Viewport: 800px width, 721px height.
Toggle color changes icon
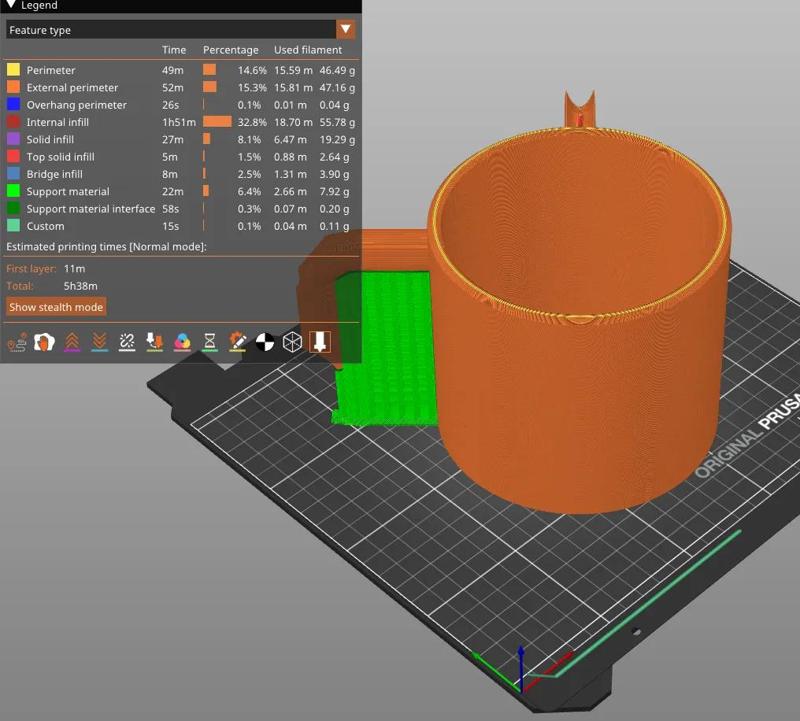(x=182, y=343)
